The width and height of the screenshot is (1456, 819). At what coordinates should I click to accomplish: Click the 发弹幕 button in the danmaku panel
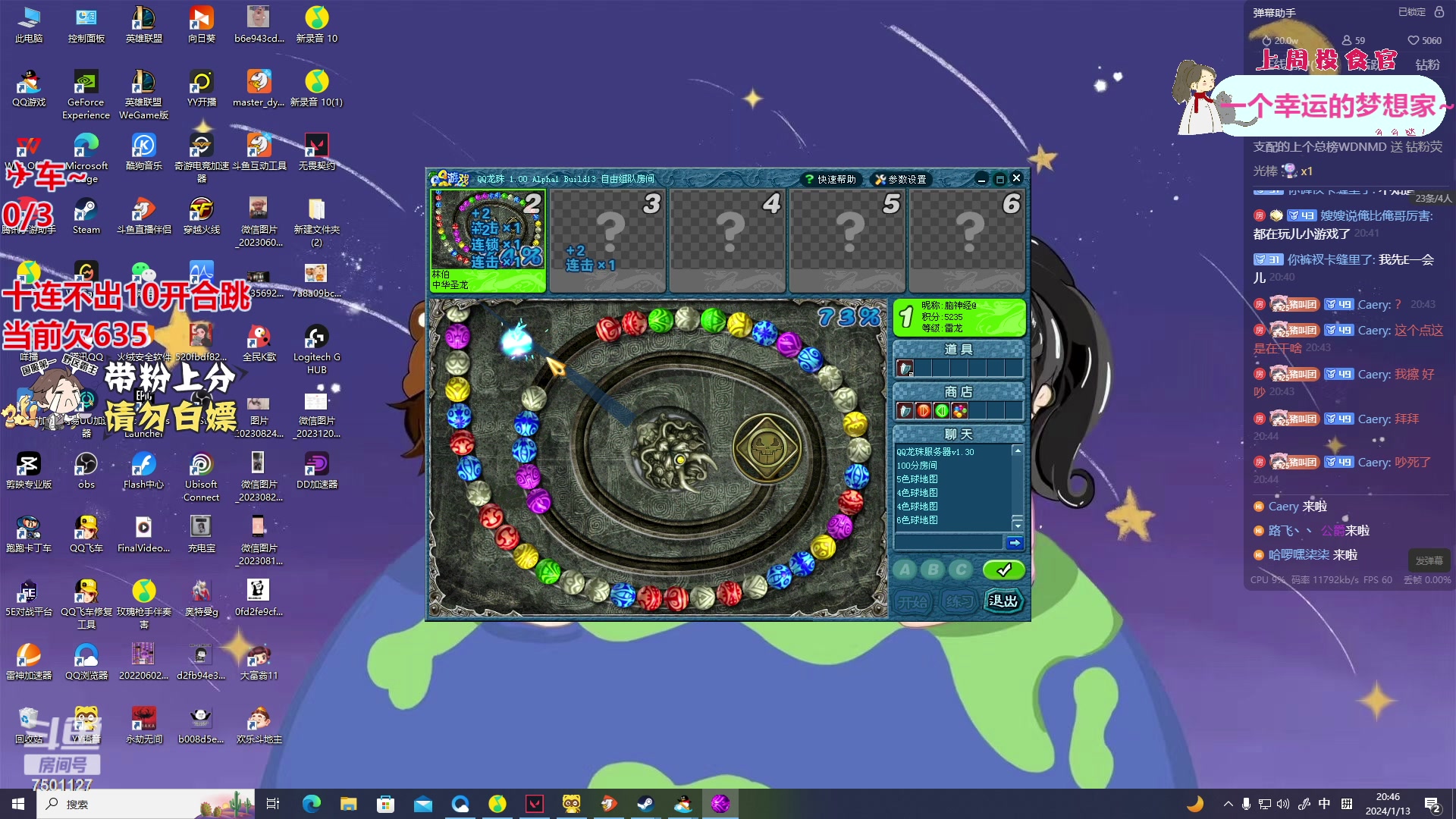(1429, 560)
